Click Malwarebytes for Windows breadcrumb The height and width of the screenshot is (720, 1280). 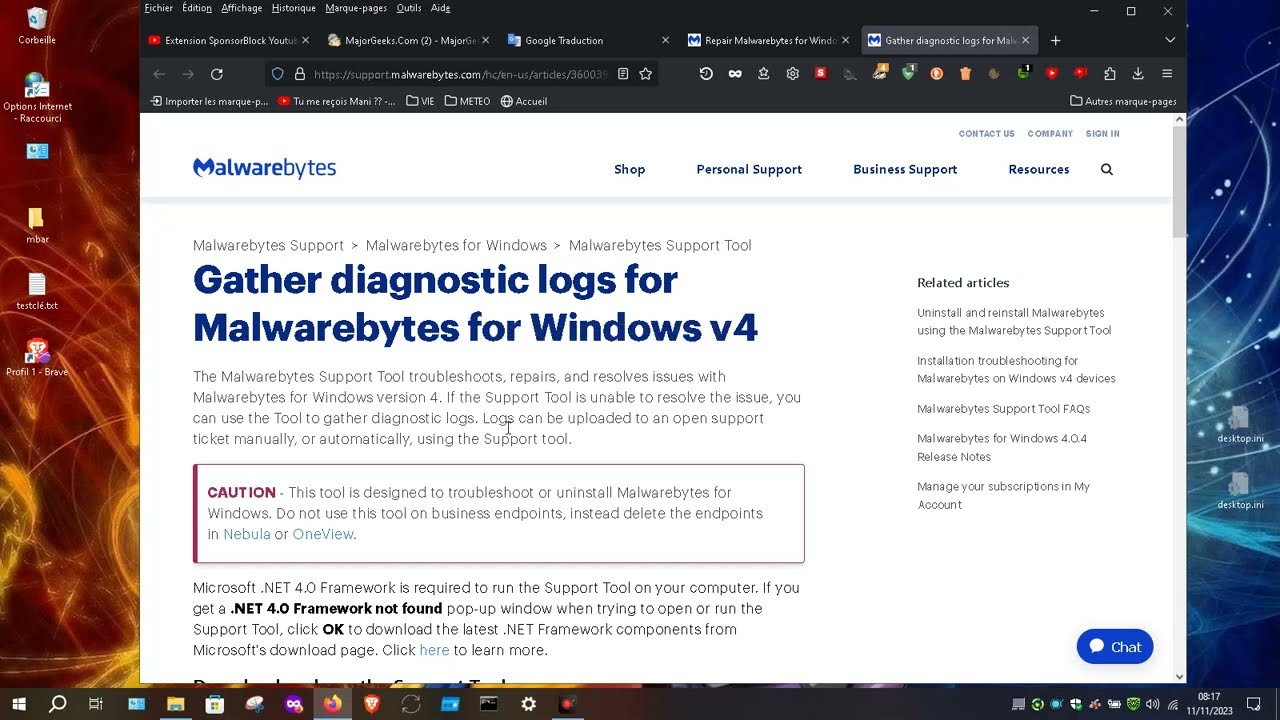tap(456, 245)
